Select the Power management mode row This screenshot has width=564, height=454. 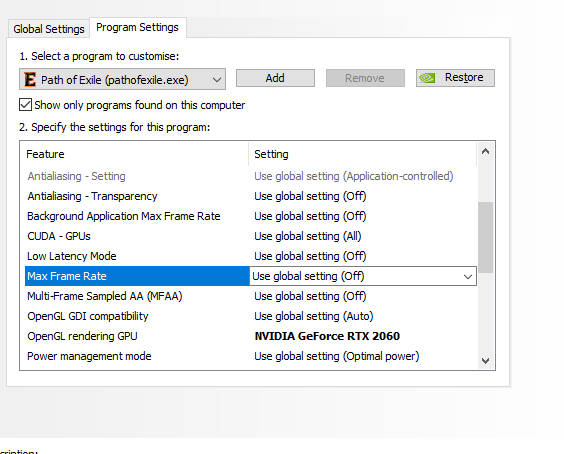(251, 356)
